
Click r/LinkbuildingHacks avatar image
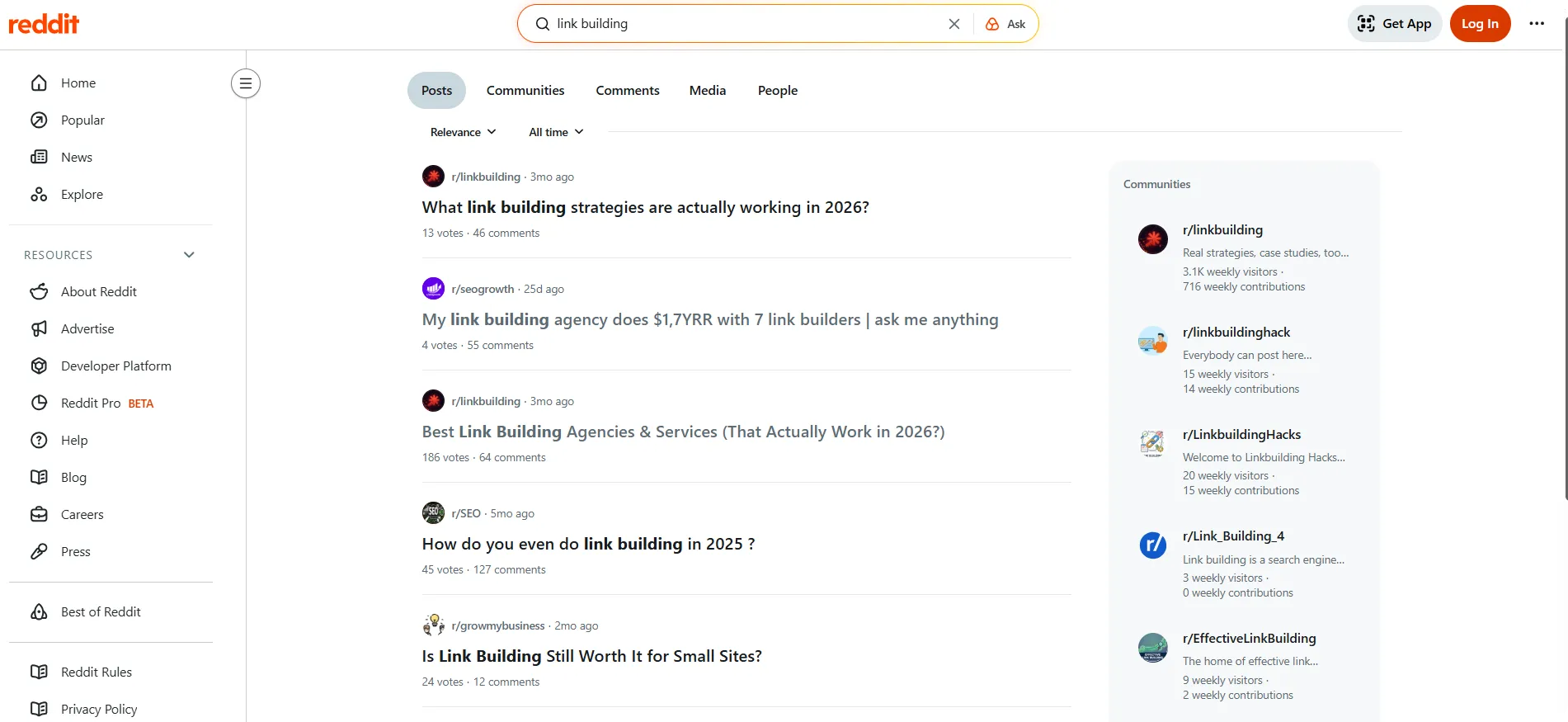[1153, 443]
